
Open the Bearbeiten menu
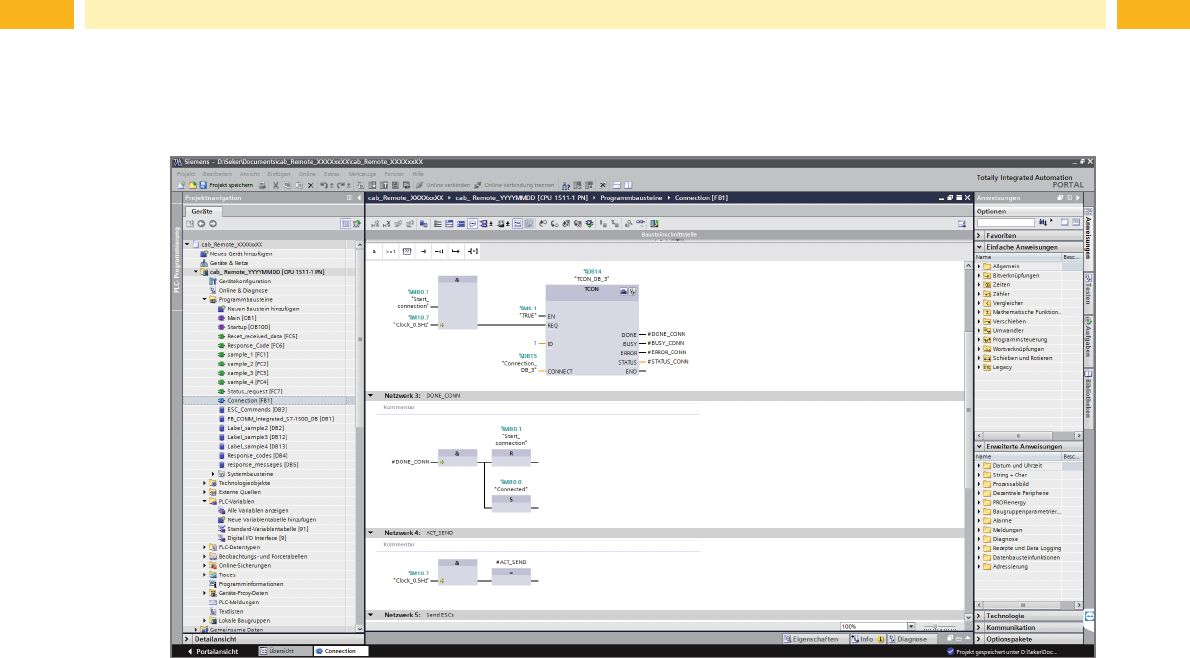(218, 175)
